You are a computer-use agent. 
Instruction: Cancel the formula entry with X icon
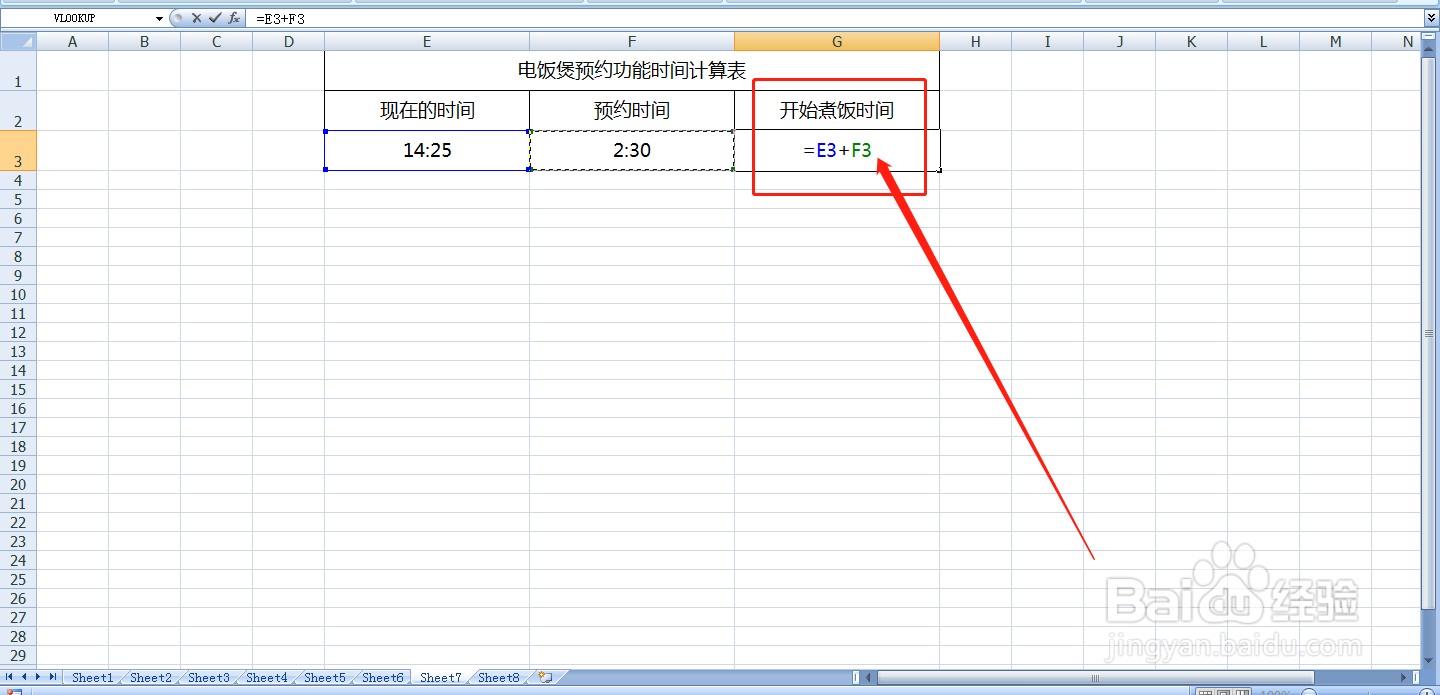click(x=196, y=18)
